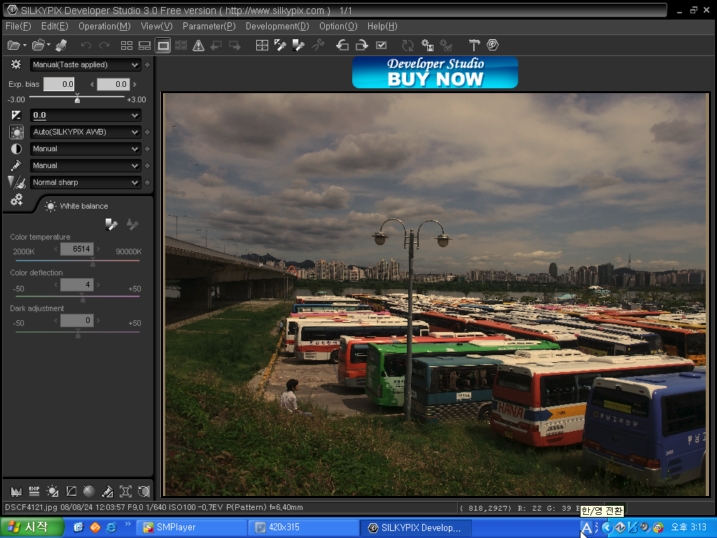The image size is (717, 538).
Task: Click the Developer Studio BUY NOW banner
Action: tap(435, 72)
